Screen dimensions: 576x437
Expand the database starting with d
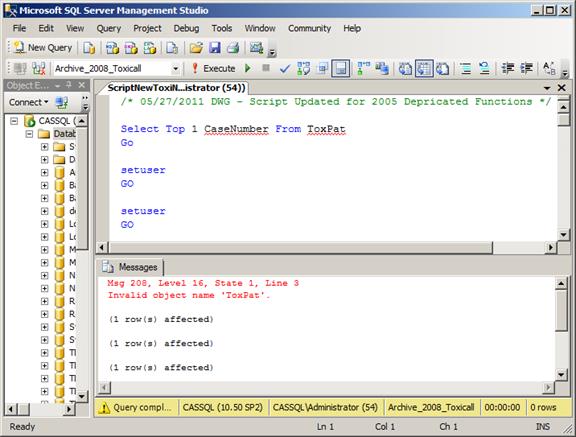pyautogui.click(x=44, y=211)
